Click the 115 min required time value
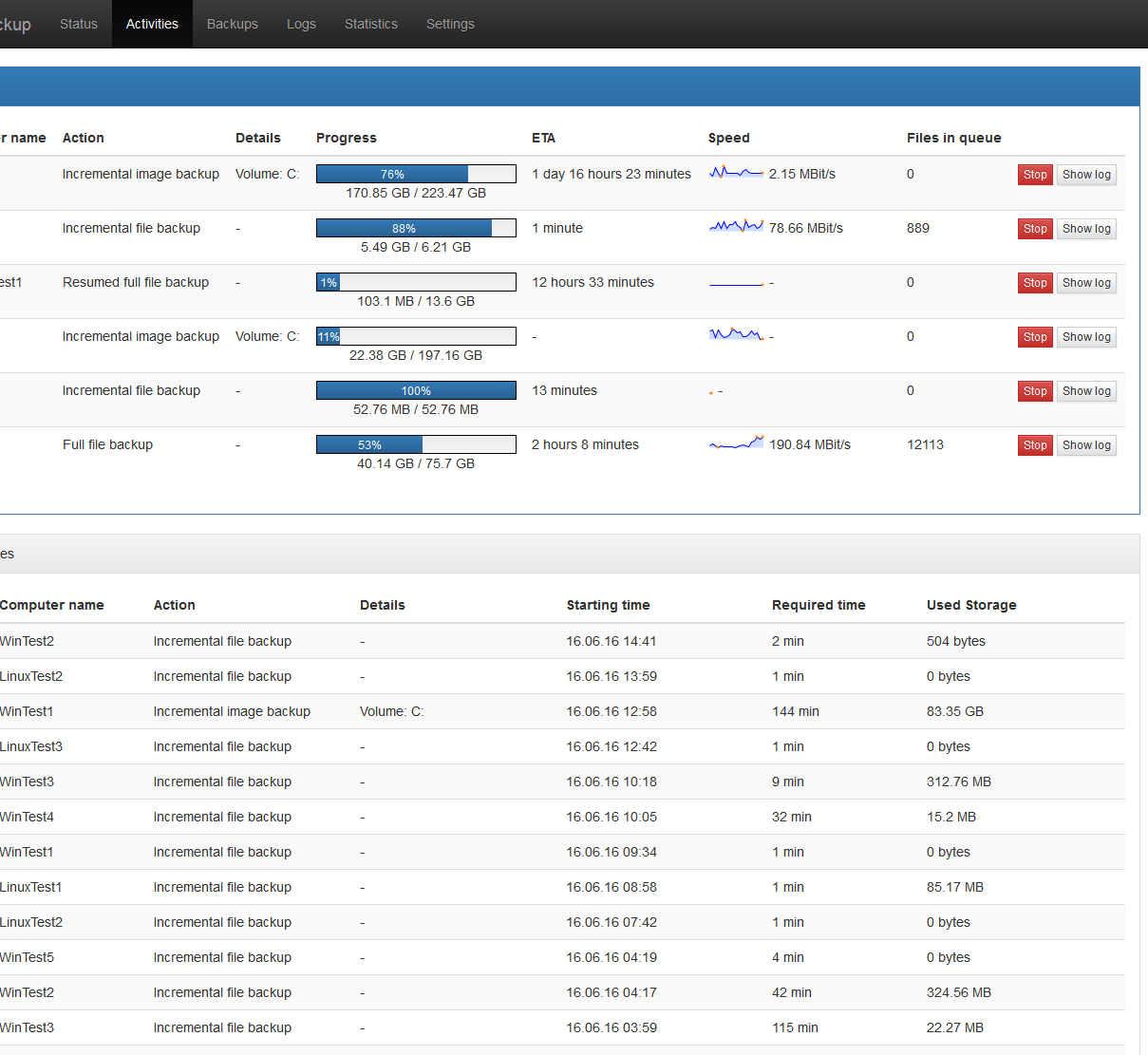 coord(795,1027)
